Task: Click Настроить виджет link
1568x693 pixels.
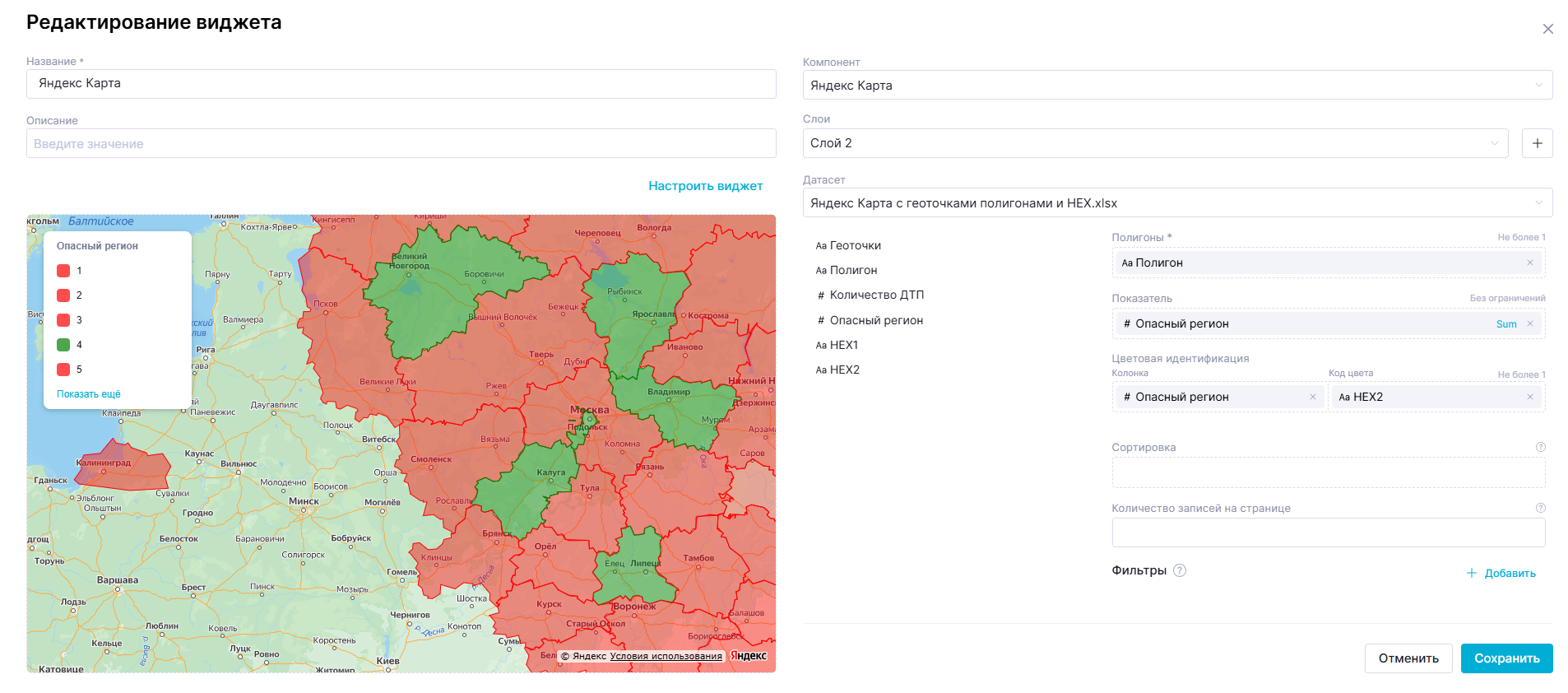Action: 705,186
